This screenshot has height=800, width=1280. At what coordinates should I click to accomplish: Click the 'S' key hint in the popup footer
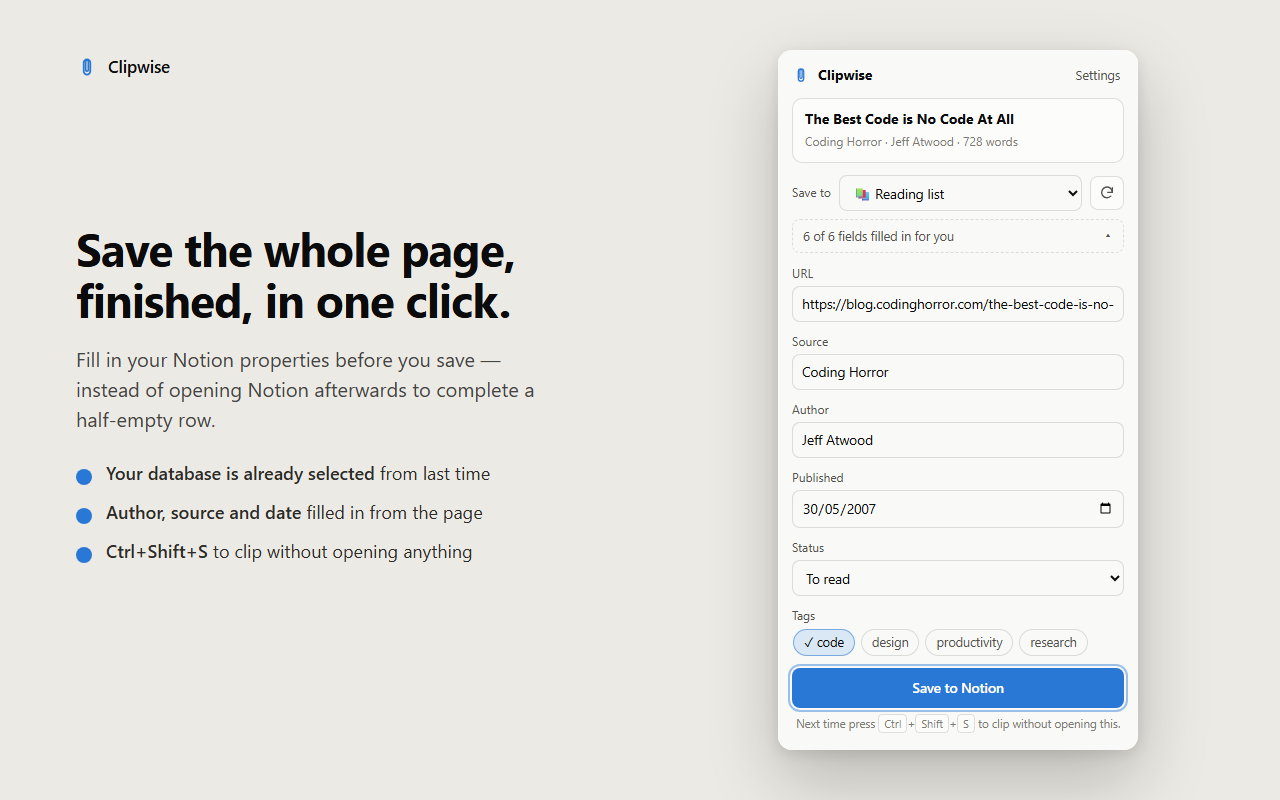point(965,724)
